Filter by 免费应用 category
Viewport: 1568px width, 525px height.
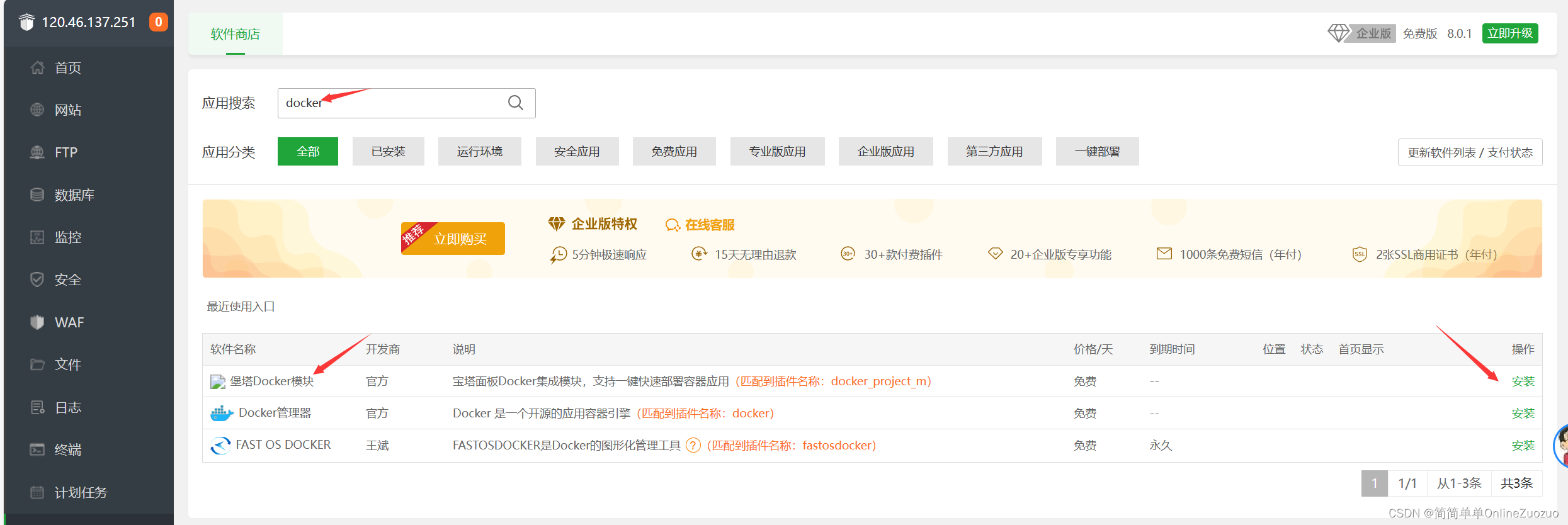pos(674,151)
